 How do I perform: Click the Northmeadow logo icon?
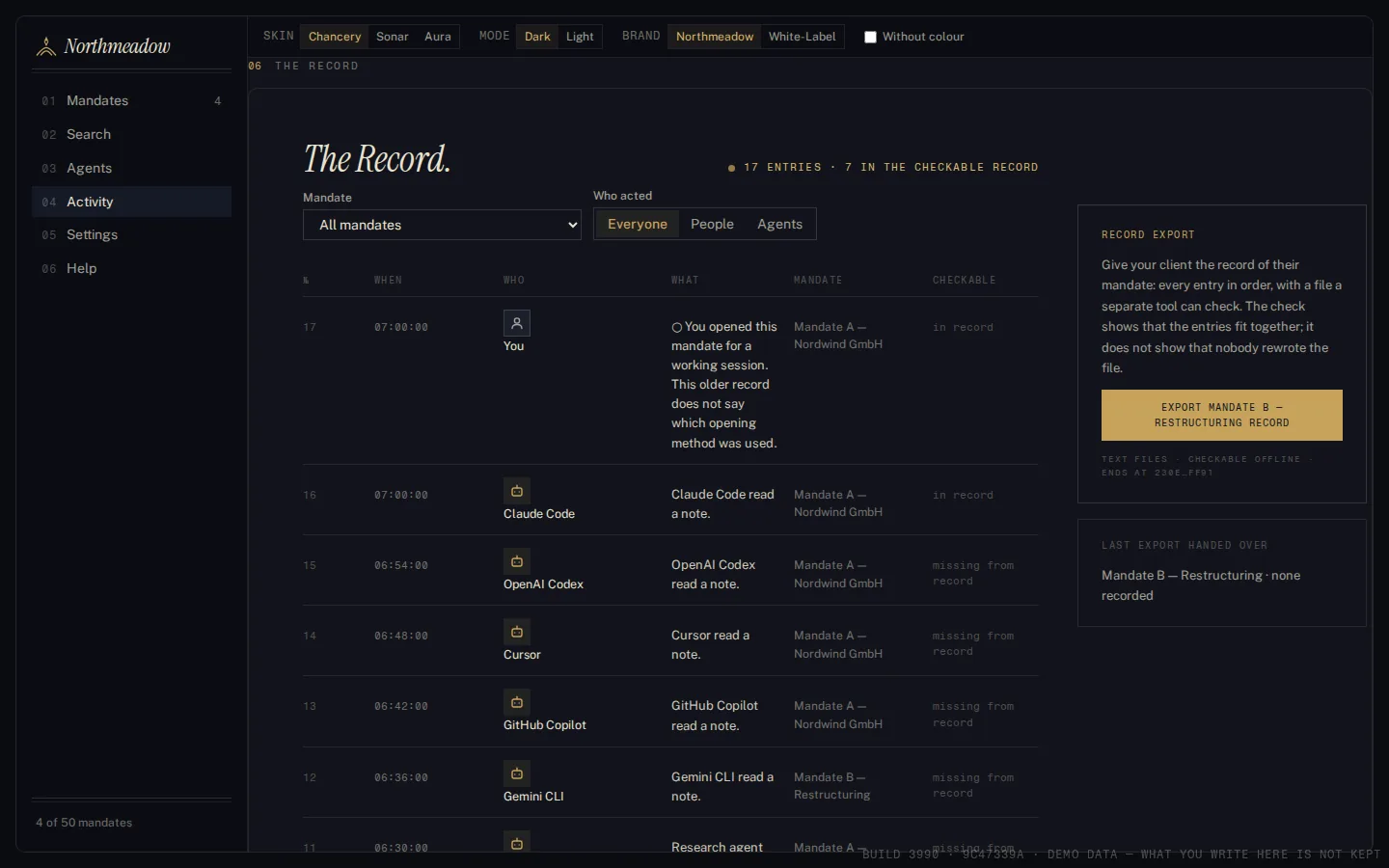point(45,46)
